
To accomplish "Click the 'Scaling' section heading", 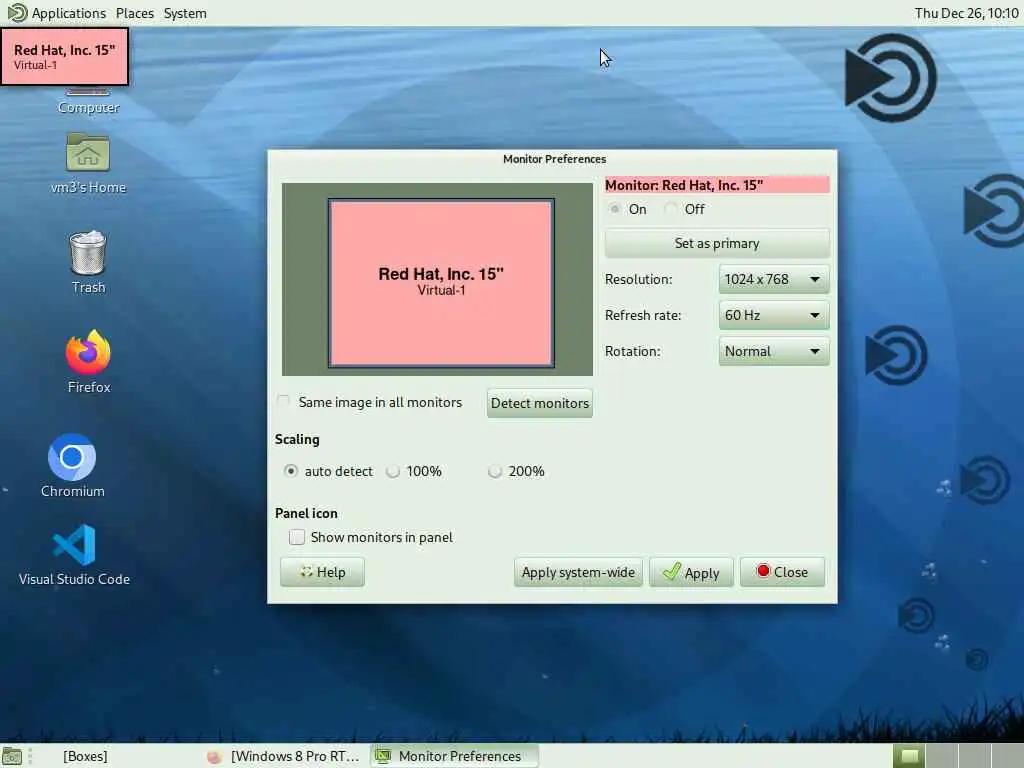I will point(297,439).
